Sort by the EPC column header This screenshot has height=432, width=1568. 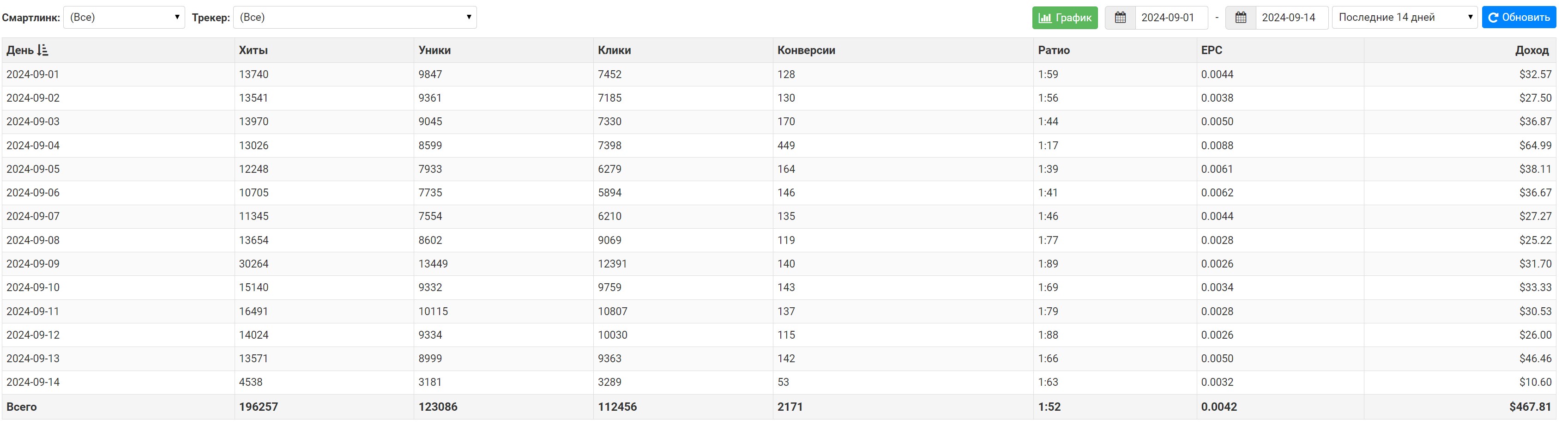[1211, 50]
